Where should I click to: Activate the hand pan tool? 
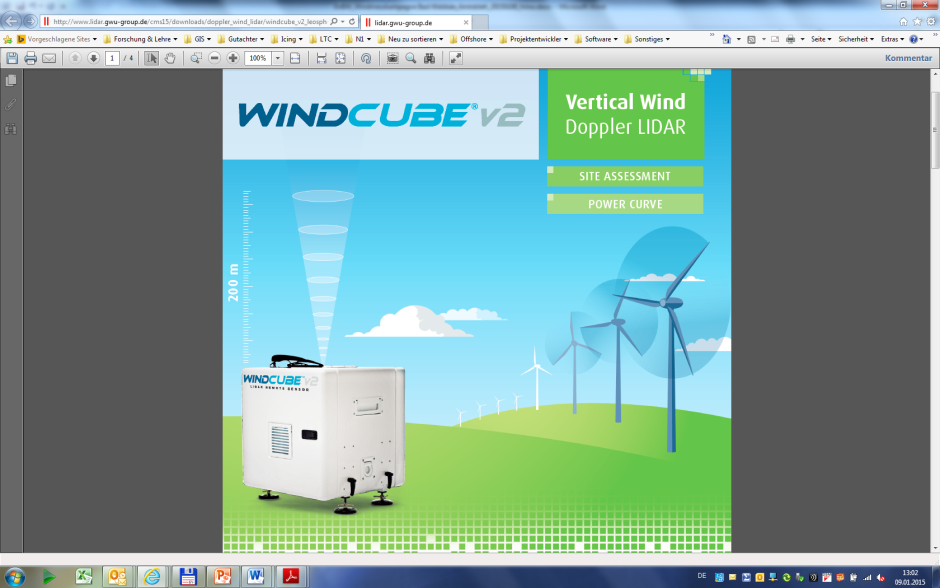pyautogui.click(x=170, y=58)
